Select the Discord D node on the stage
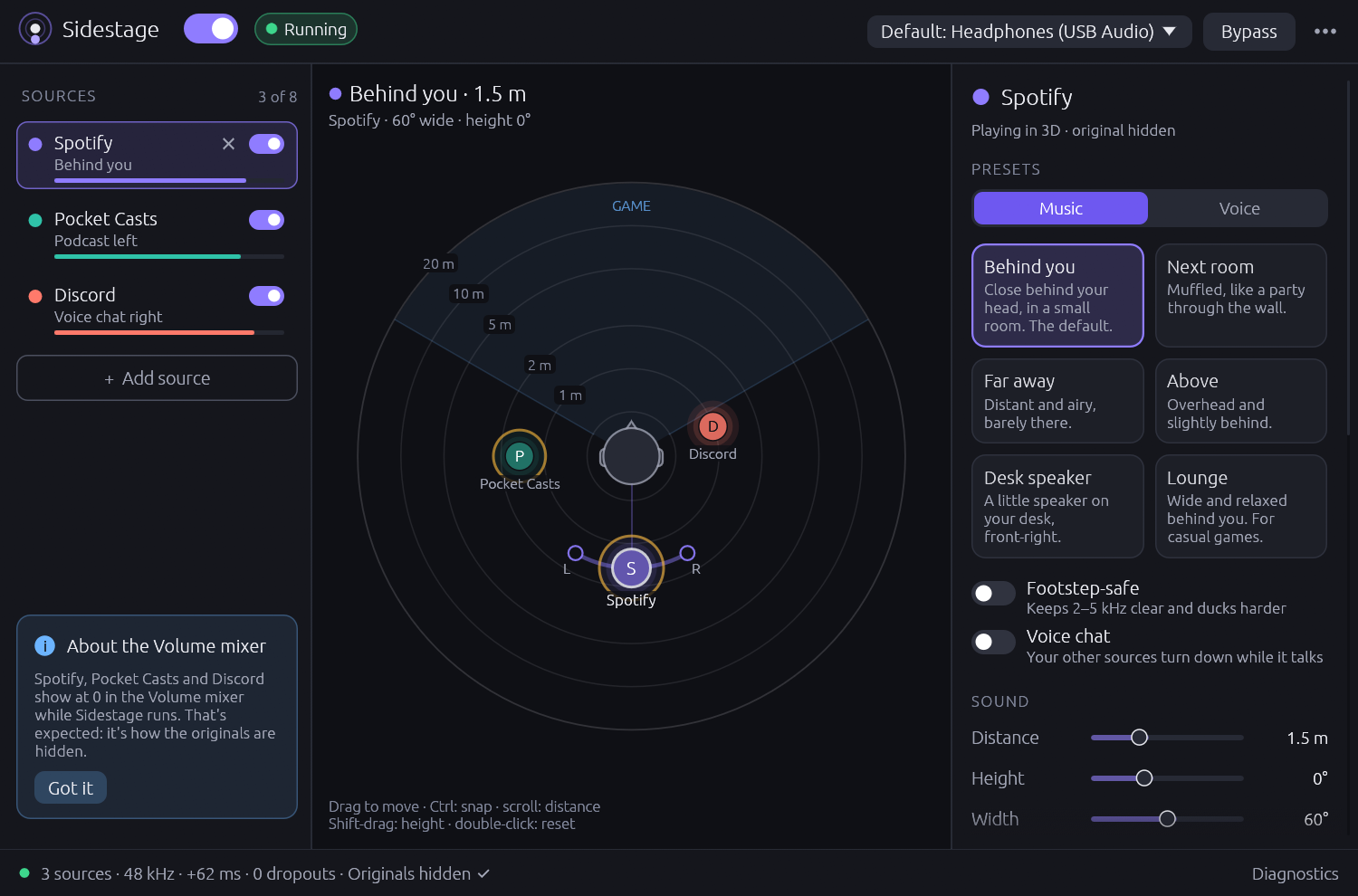This screenshot has width=1358, height=896. click(712, 426)
